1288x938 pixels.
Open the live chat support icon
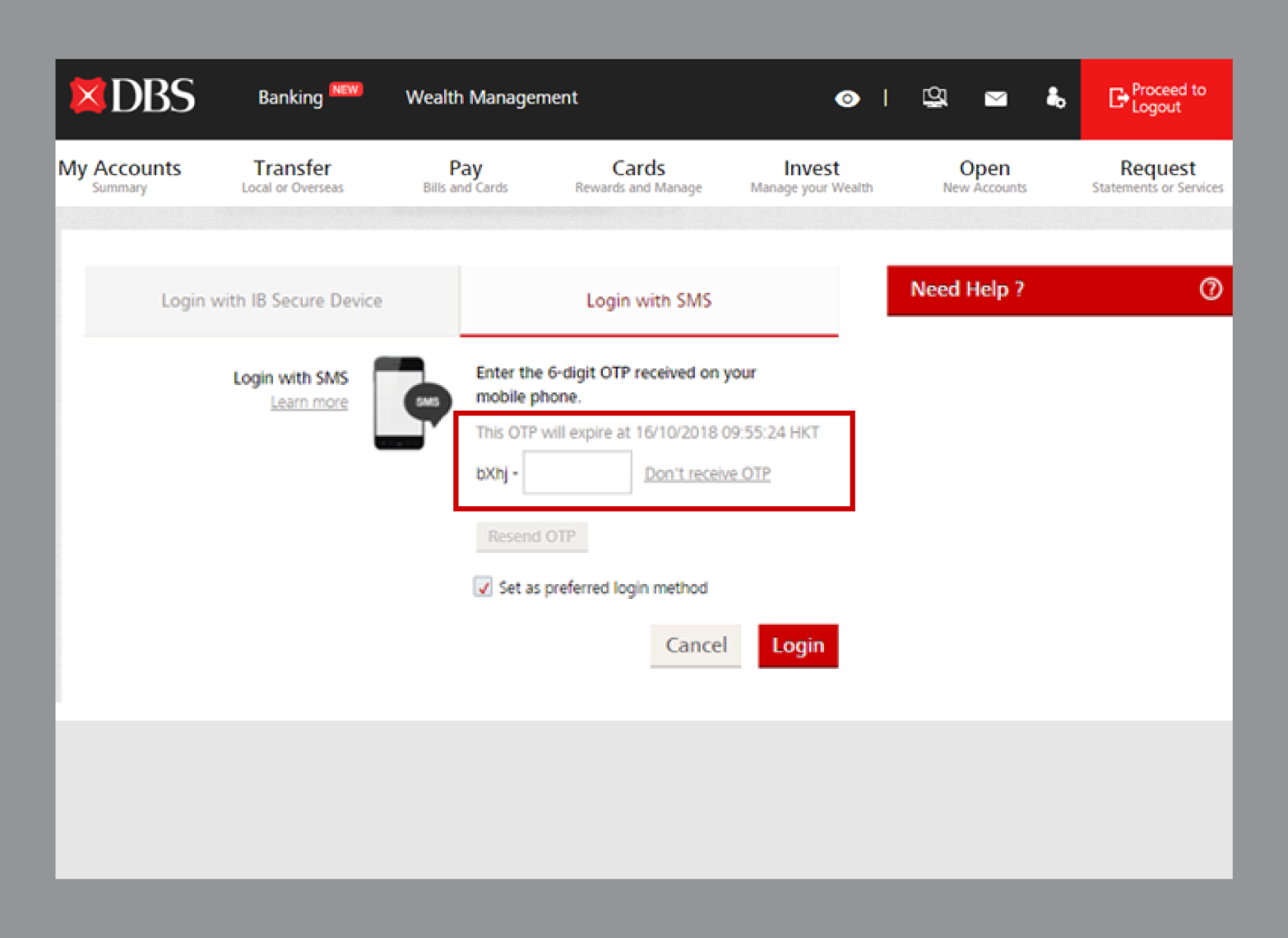[x=934, y=98]
